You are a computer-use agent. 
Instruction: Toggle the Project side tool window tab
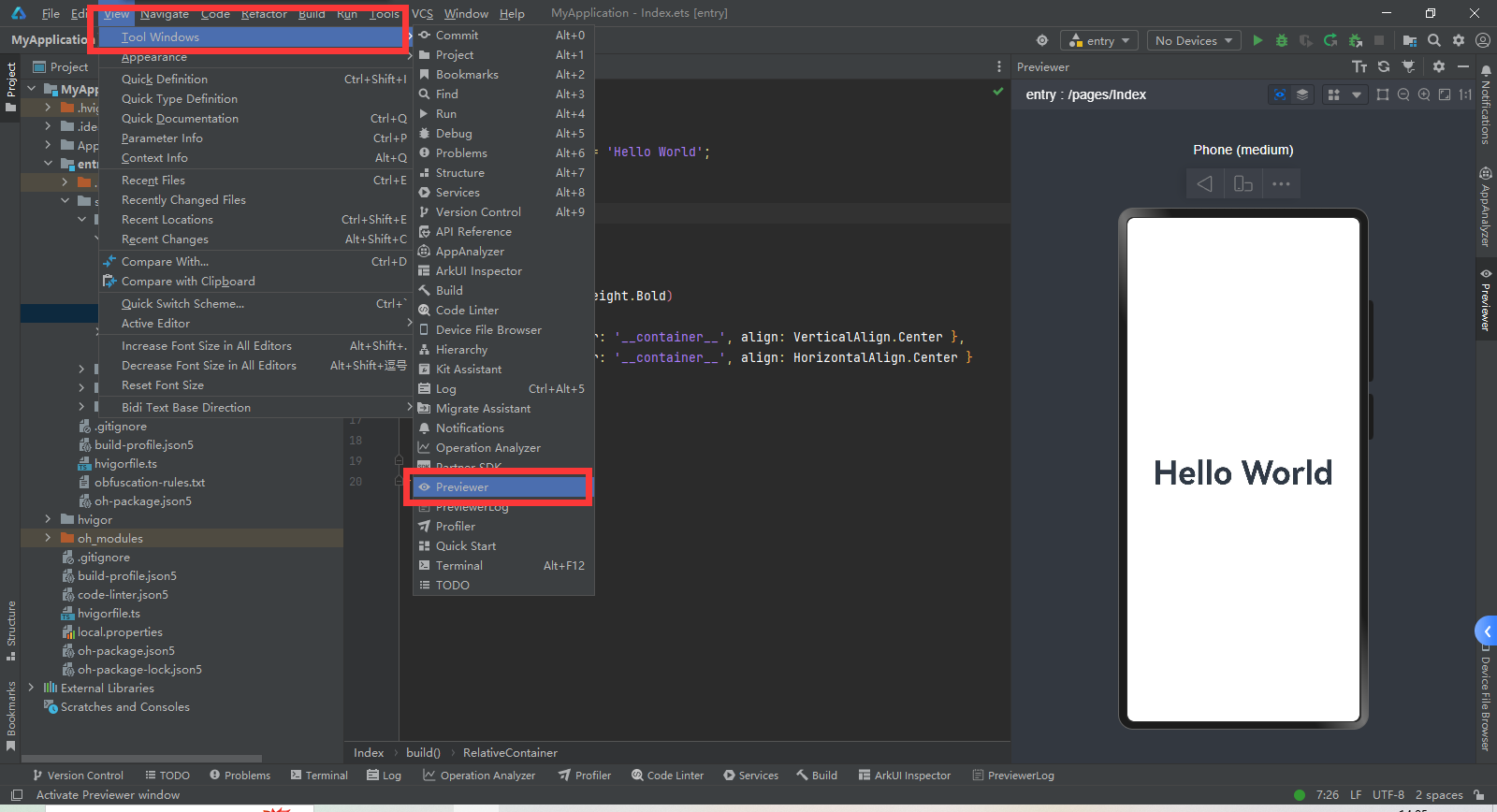click(11, 87)
